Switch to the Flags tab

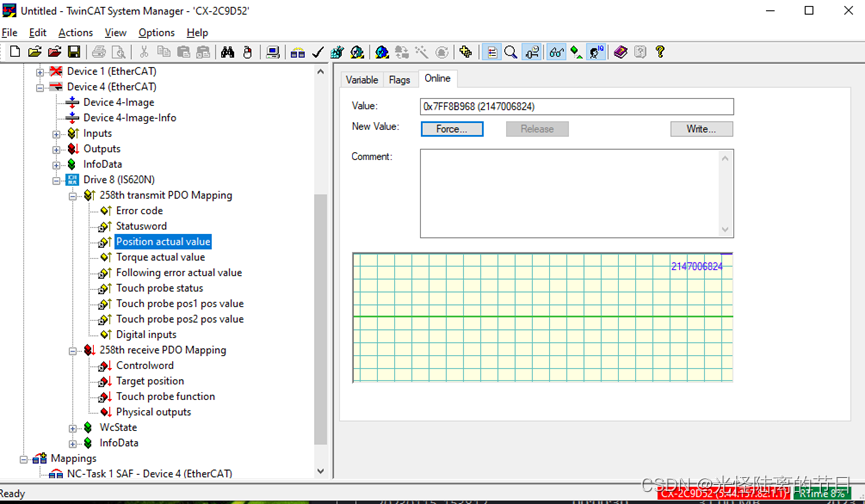pos(399,80)
